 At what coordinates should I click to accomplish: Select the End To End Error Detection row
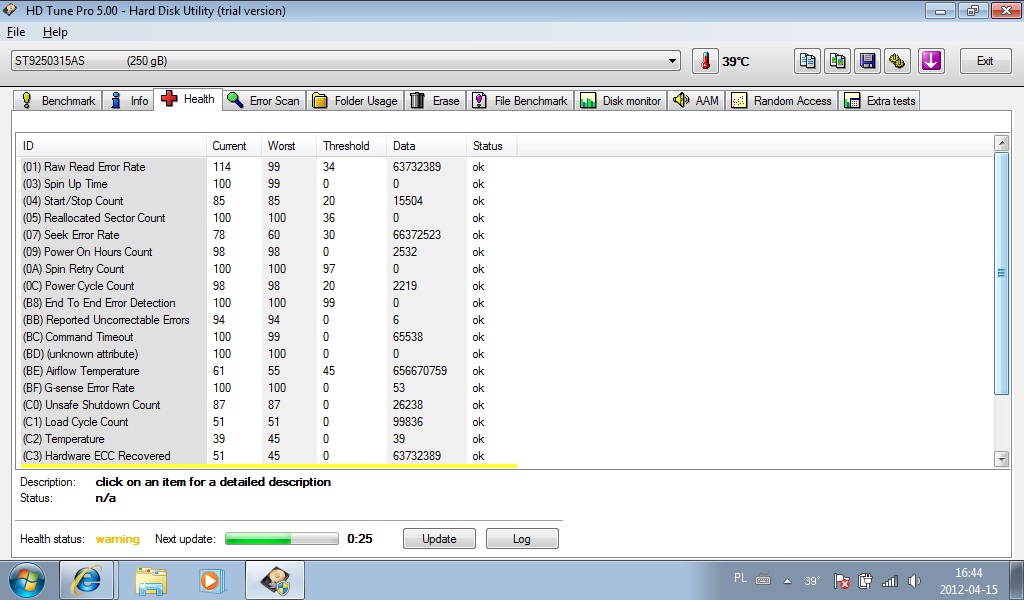tap(268, 303)
